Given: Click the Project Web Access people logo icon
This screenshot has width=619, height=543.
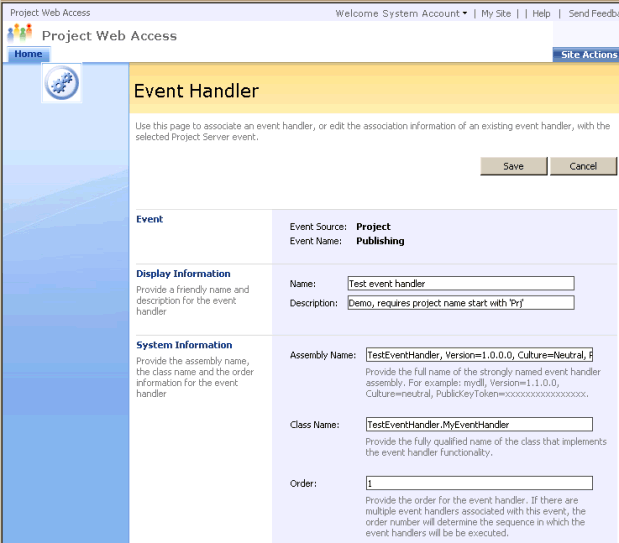Looking at the screenshot, I should coord(19,33).
